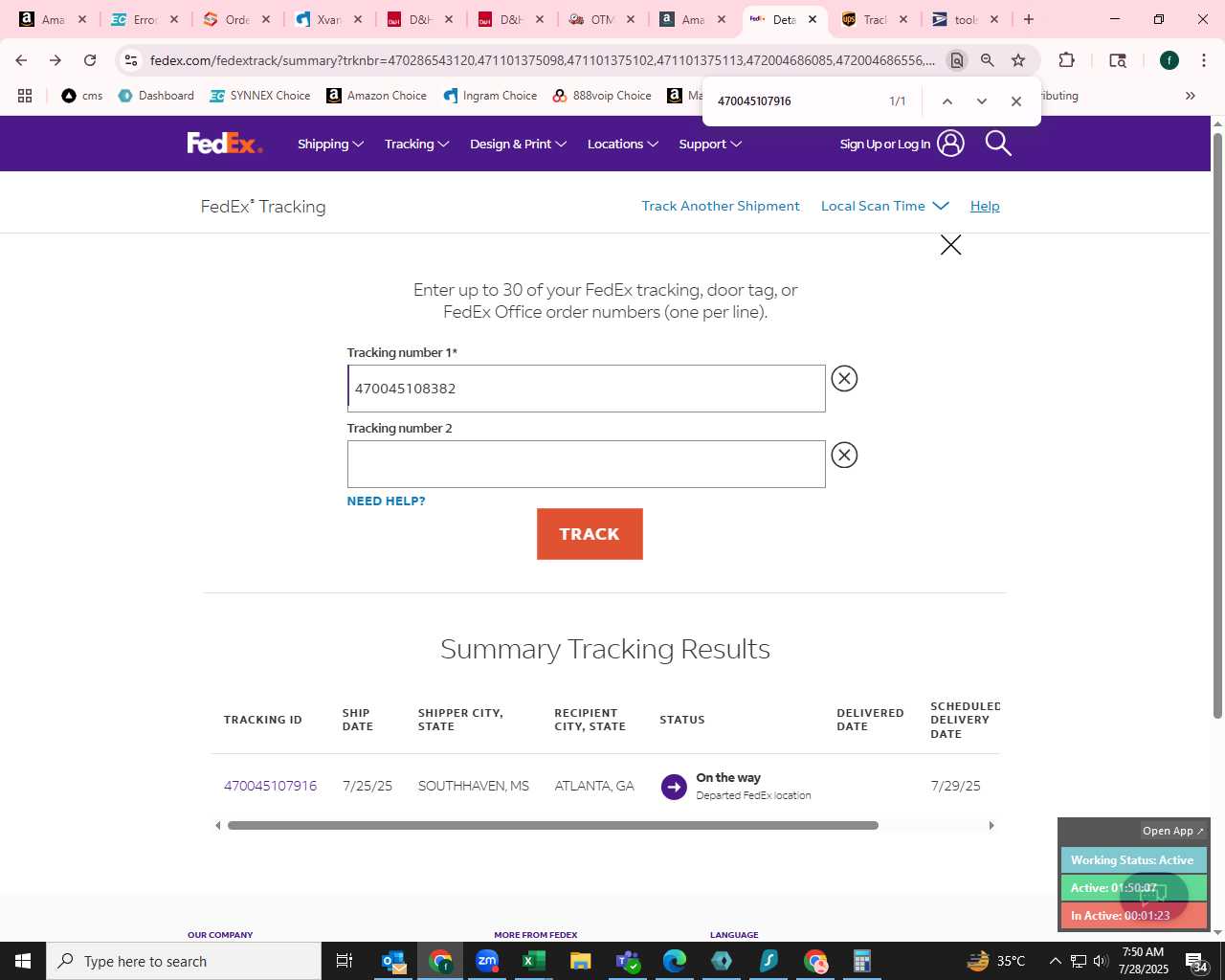
Task: Switch to the UPS Tracking browser tab
Action: click(x=875, y=19)
